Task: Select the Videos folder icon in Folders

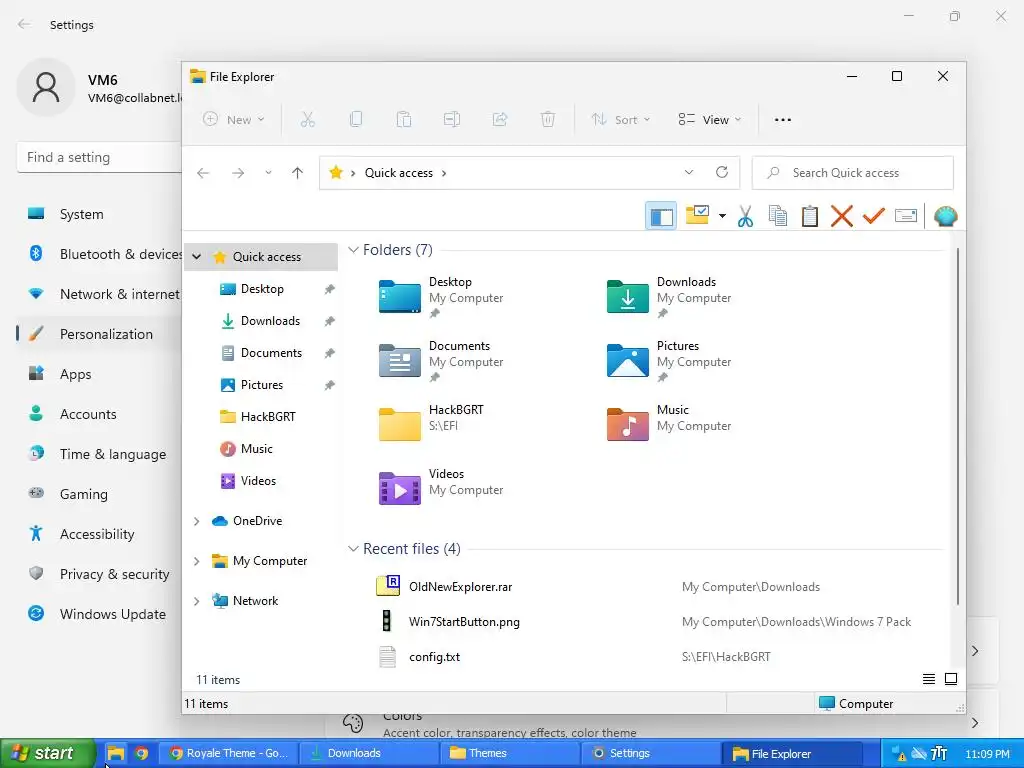Action: [400, 488]
